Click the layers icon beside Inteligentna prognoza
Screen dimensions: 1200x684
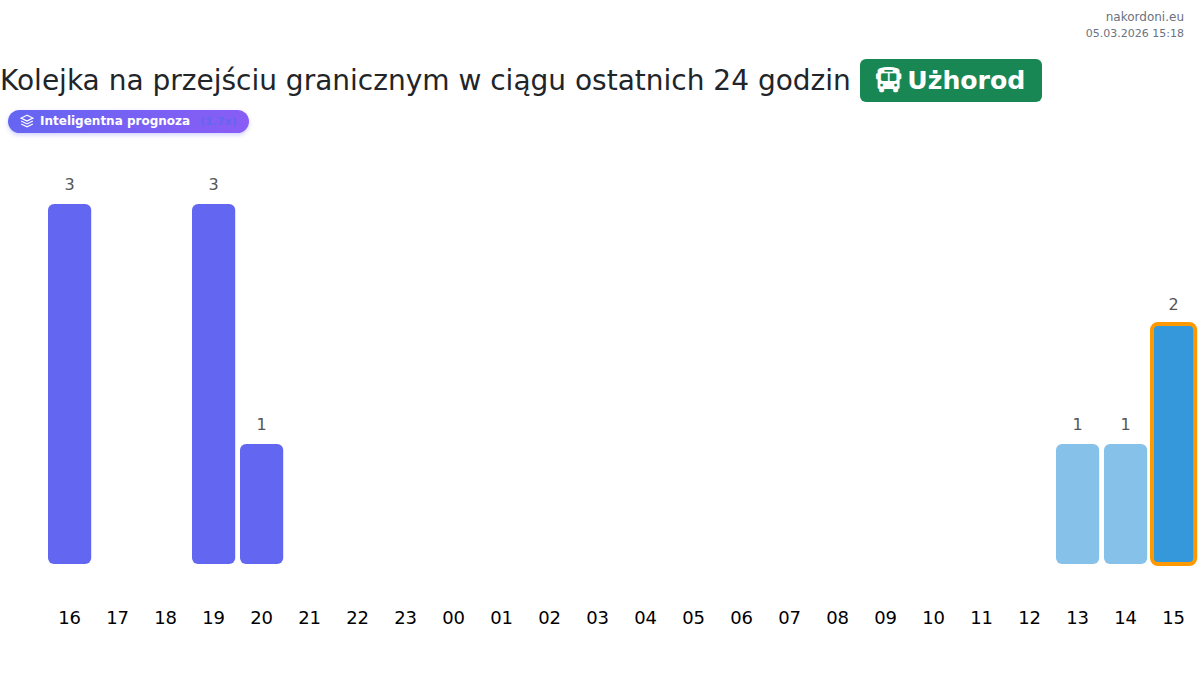tap(27, 121)
